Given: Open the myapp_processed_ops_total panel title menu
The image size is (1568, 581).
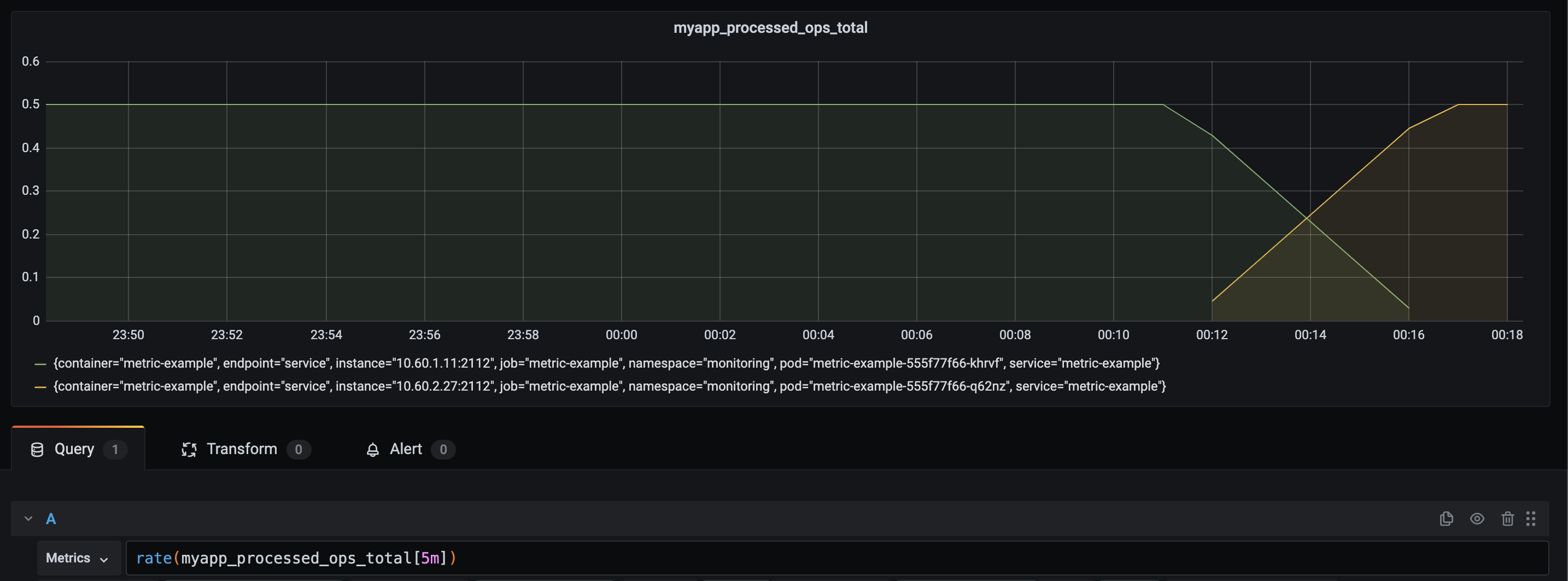Looking at the screenshot, I should 770,27.
